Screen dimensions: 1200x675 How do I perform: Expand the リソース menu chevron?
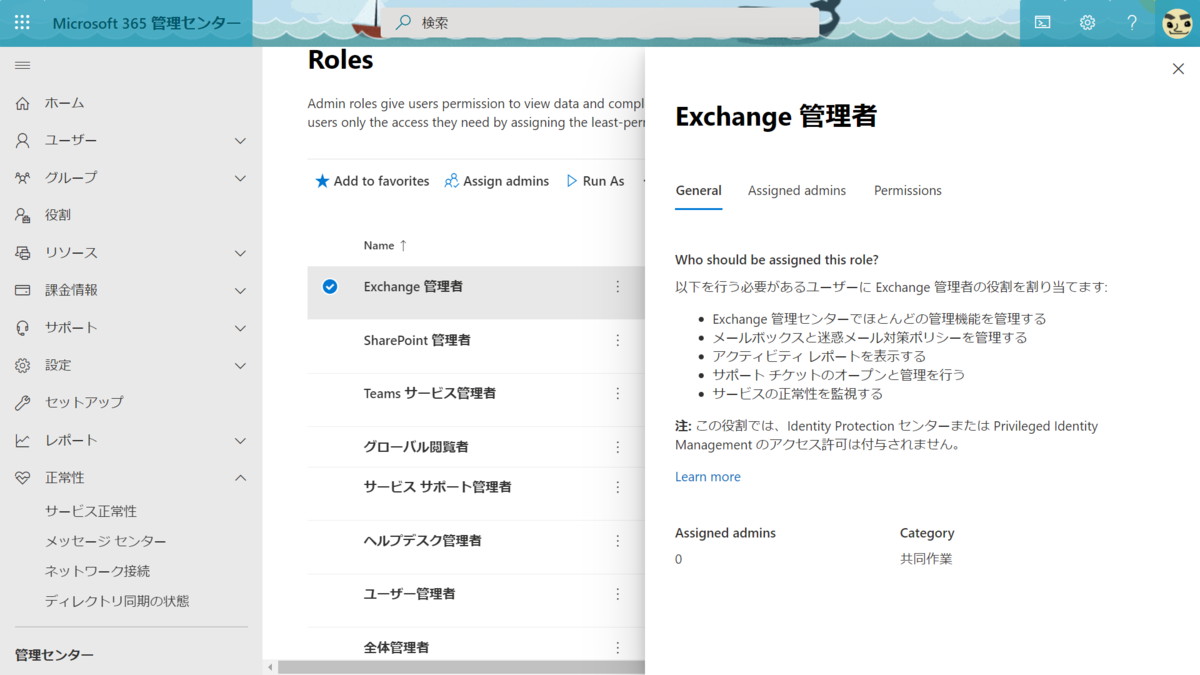tap(240, 253)
